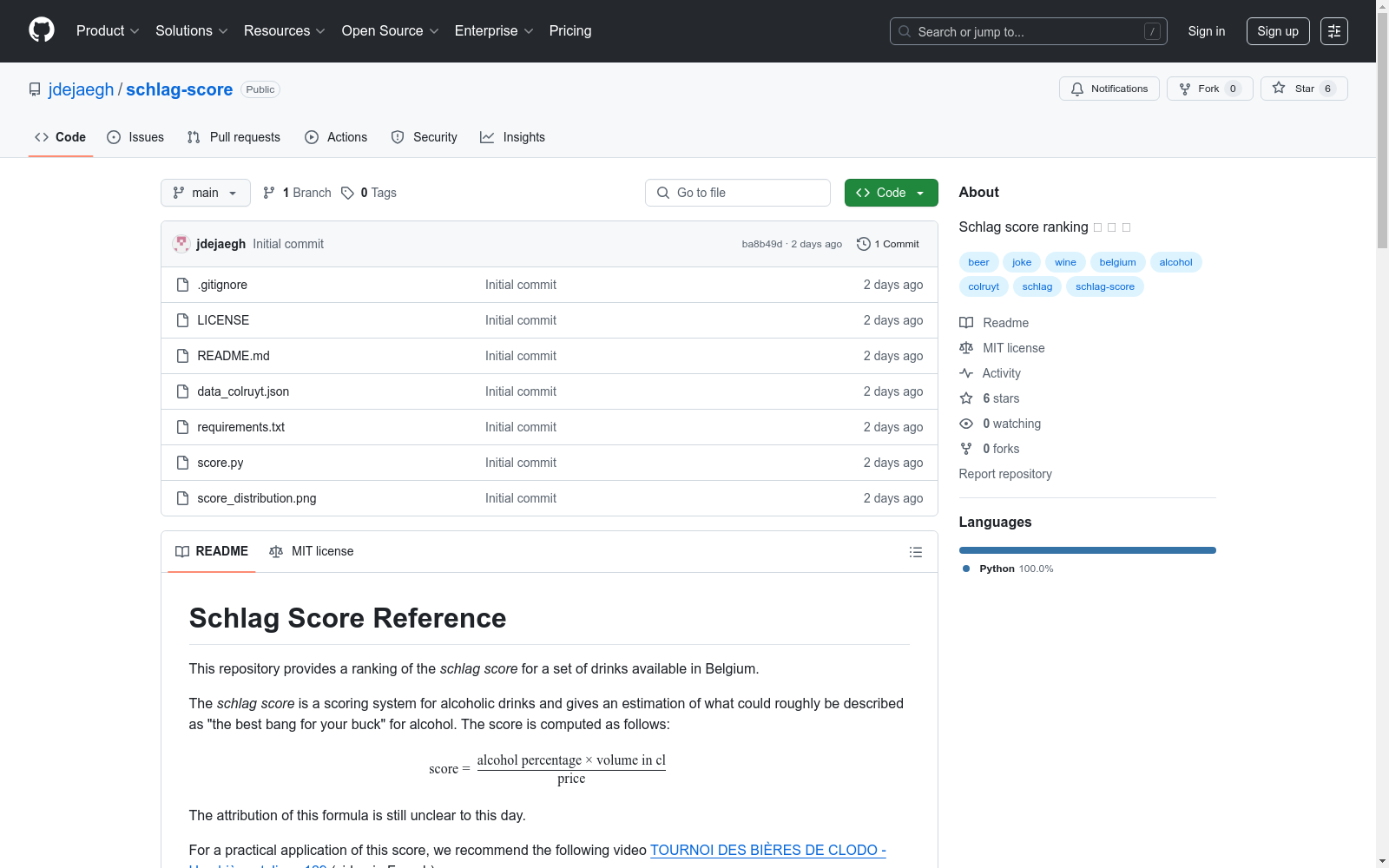Screen dimensions: 1389x868
Task: Click the Python language bar
Action: (1088, 550)
